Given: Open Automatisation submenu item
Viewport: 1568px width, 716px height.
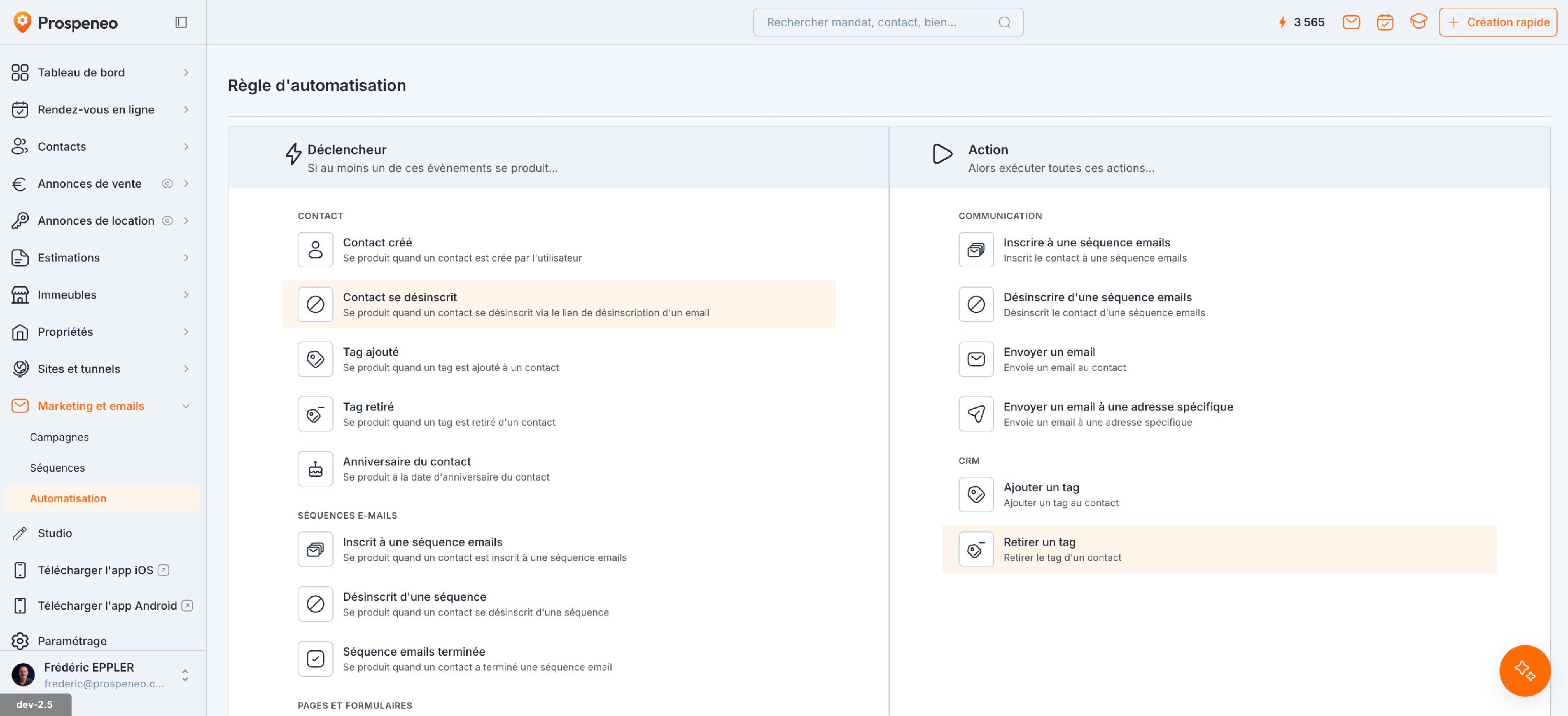Looking at the screenshot, I should [101, 498].
